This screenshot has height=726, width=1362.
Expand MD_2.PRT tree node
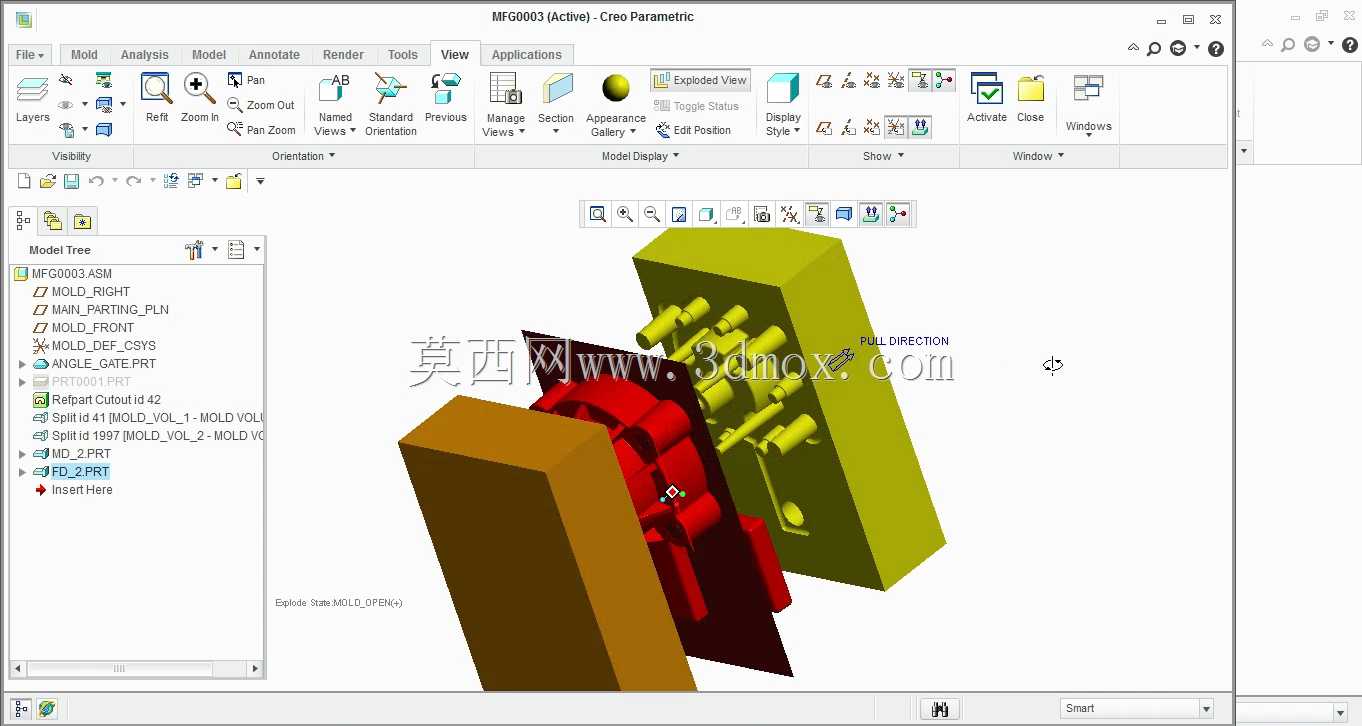(22, 454)
